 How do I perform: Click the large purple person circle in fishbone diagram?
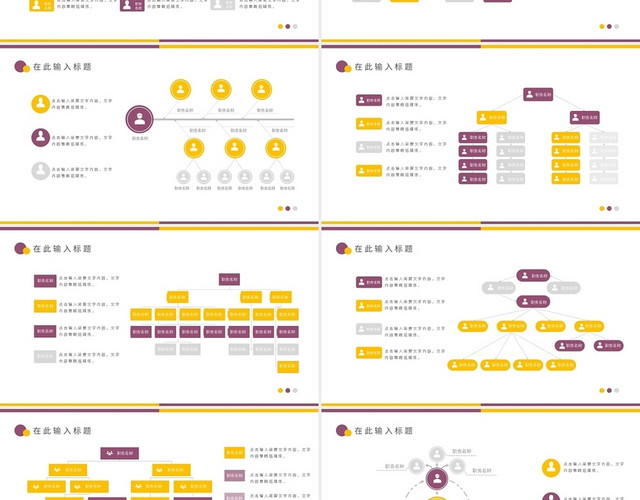(x=140, y=119)
